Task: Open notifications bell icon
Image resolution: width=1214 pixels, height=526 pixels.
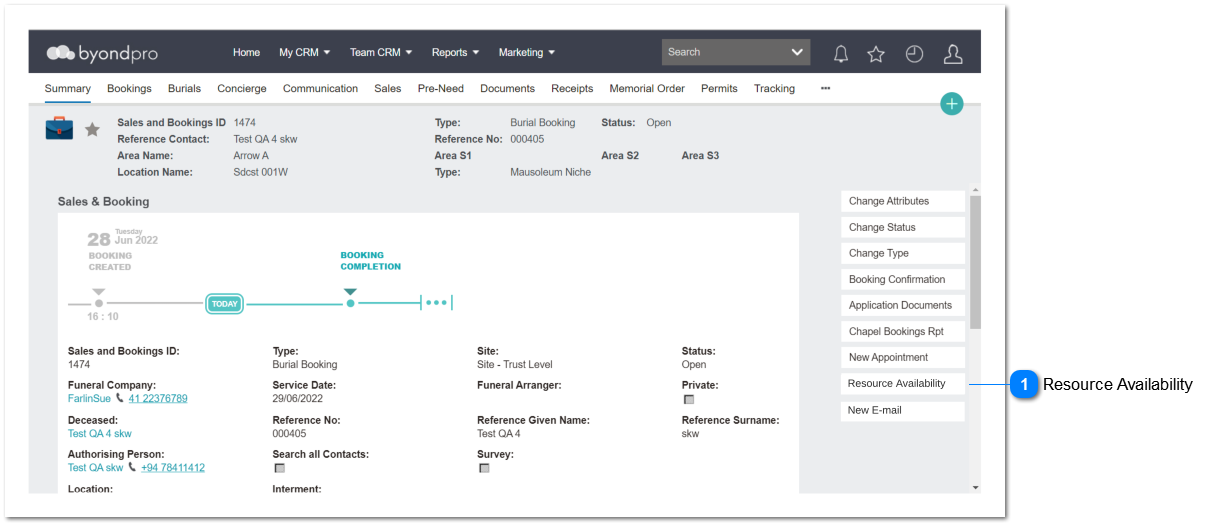Action: (841, 54)
